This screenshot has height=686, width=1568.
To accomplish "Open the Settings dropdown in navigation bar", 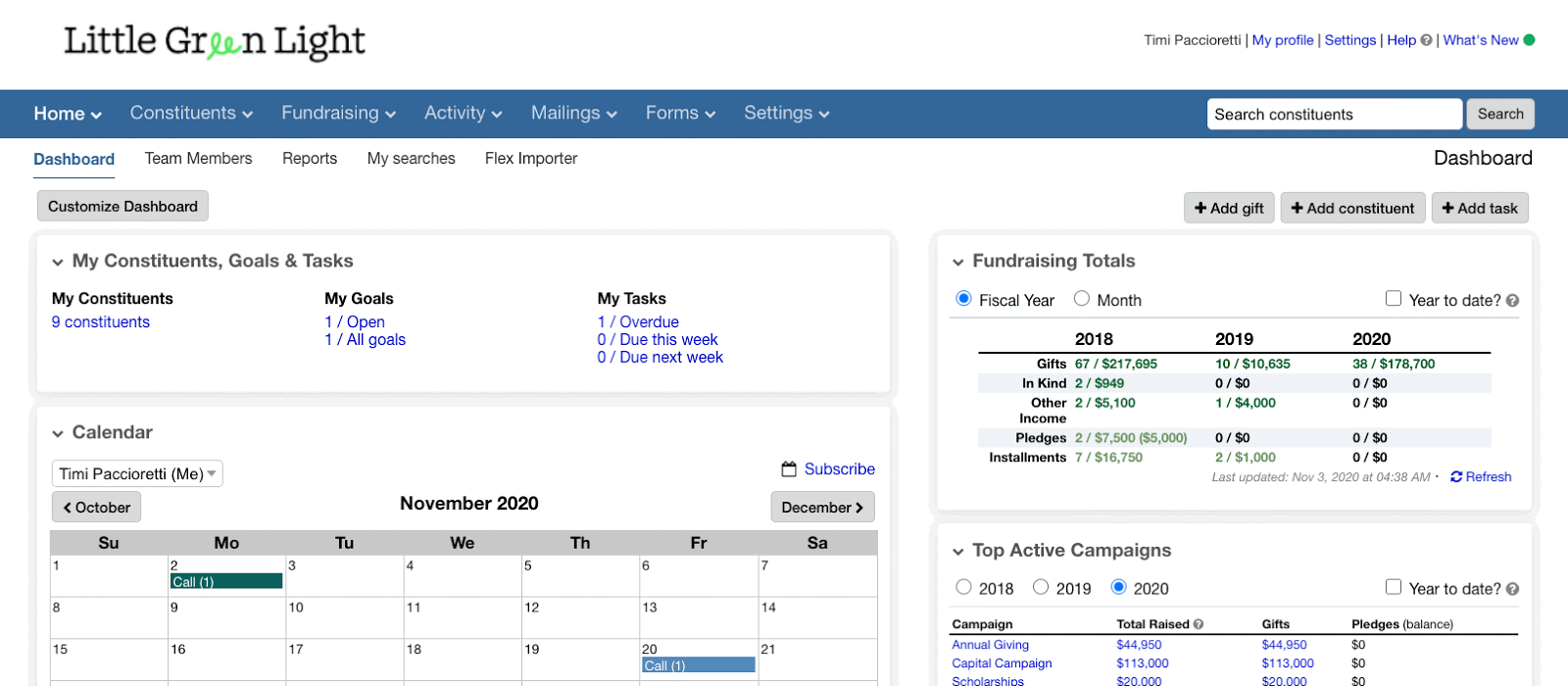I will [787, 114].
